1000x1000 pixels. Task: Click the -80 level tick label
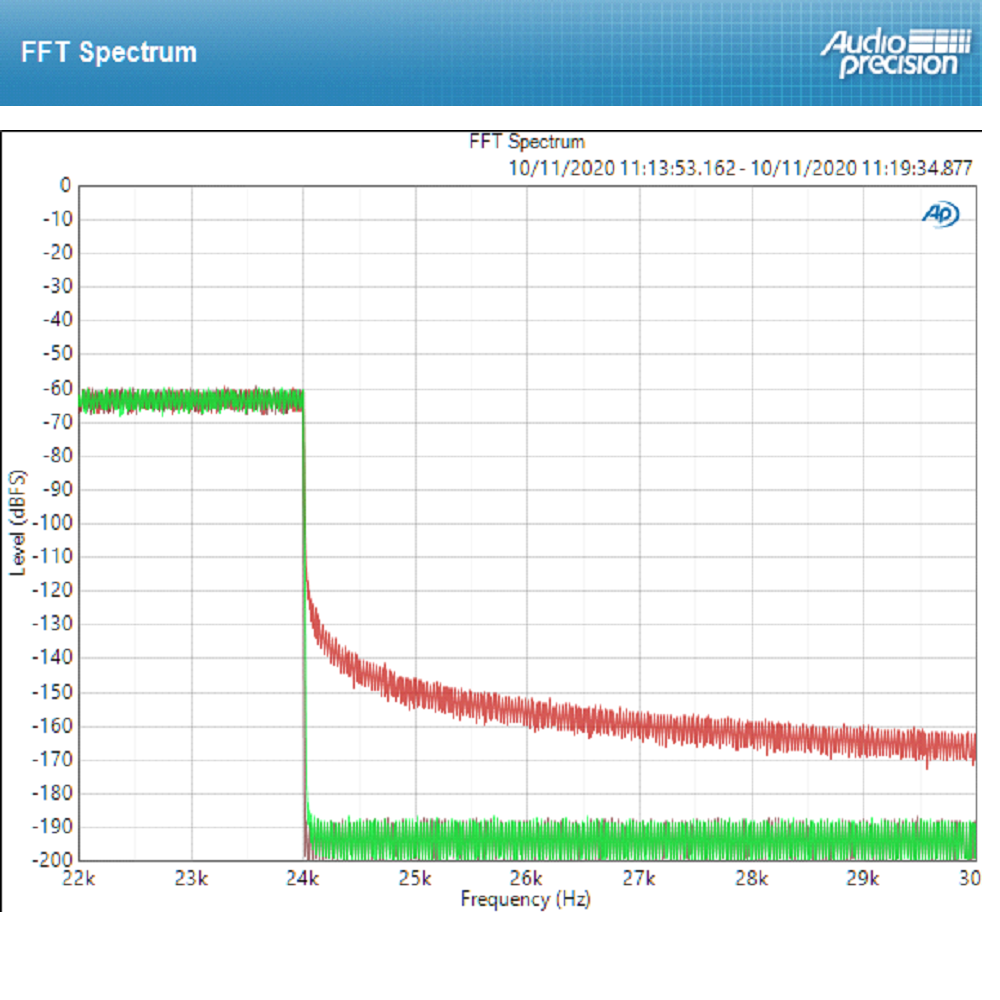(x=57, y=455)
